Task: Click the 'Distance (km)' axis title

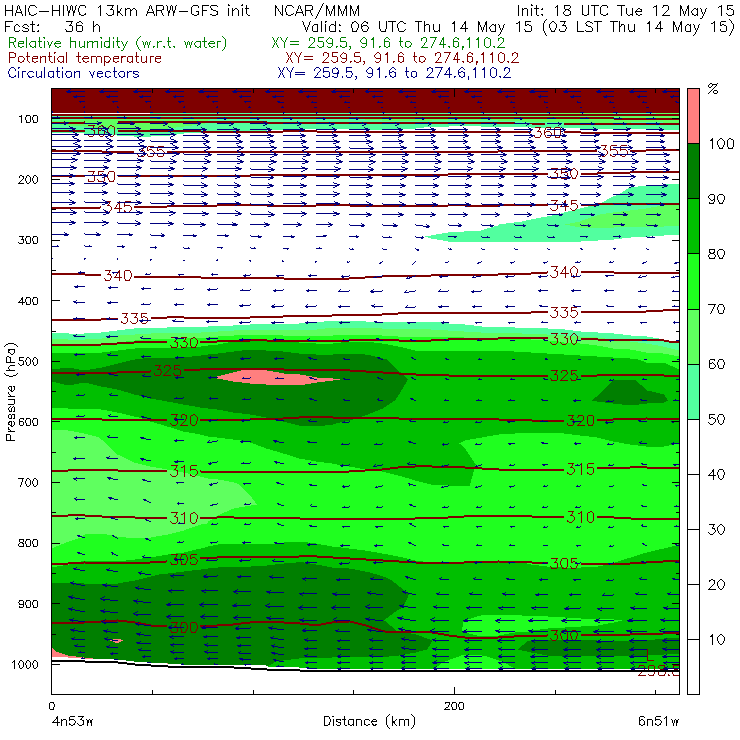Action: (x=370, y=722)
